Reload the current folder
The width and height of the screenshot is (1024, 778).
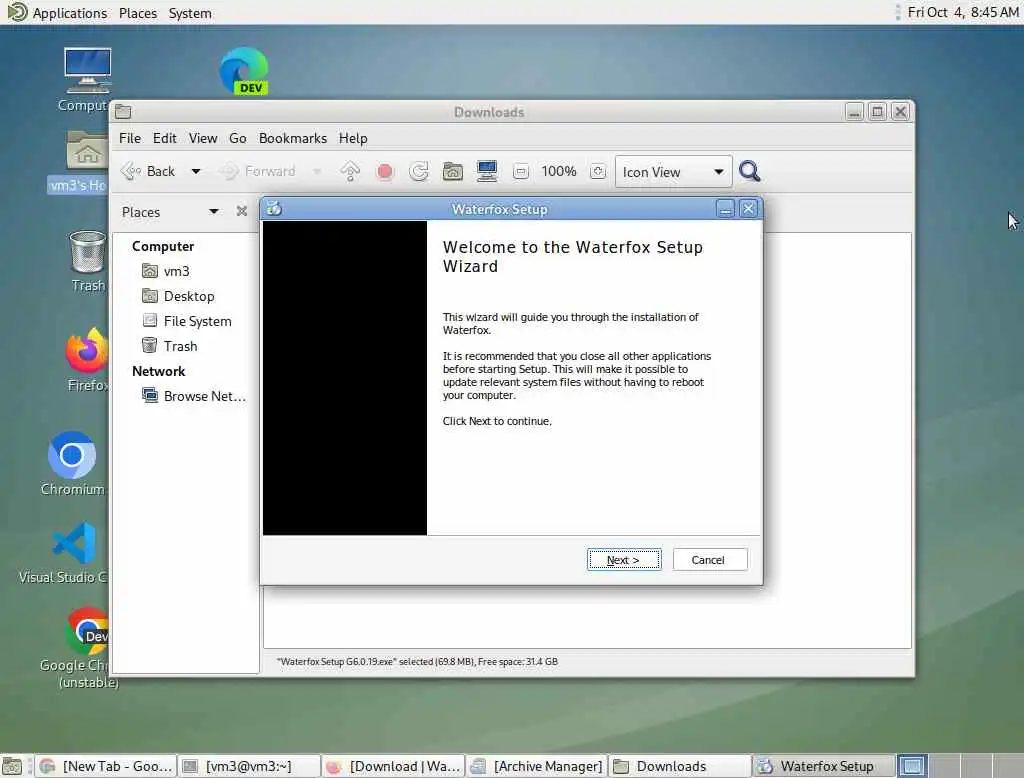tap(419, 171)
